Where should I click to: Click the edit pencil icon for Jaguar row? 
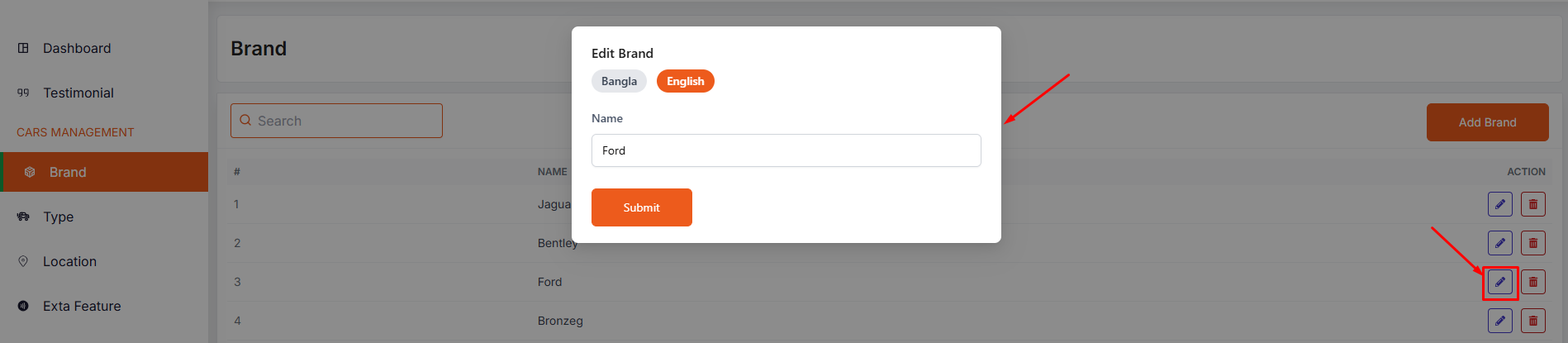(1499, 204)
